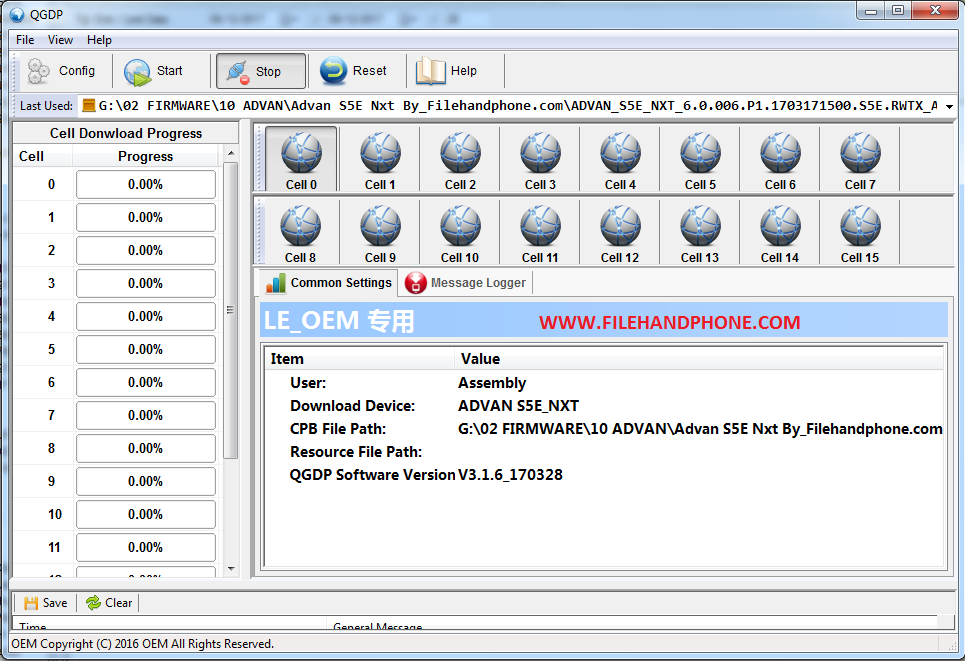Select the CPB File Path: row

[604, 429]
